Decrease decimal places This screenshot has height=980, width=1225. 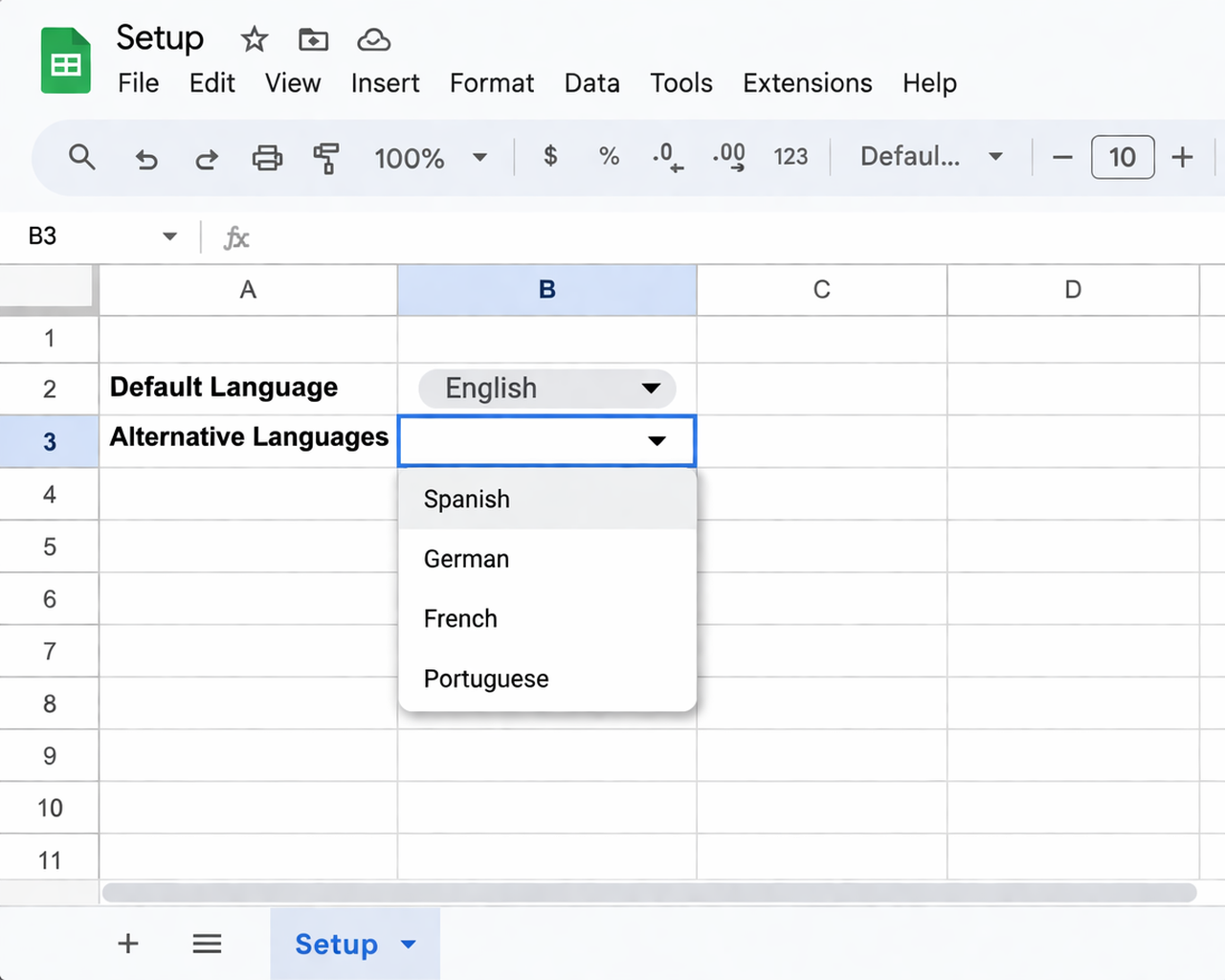(667, 157)
